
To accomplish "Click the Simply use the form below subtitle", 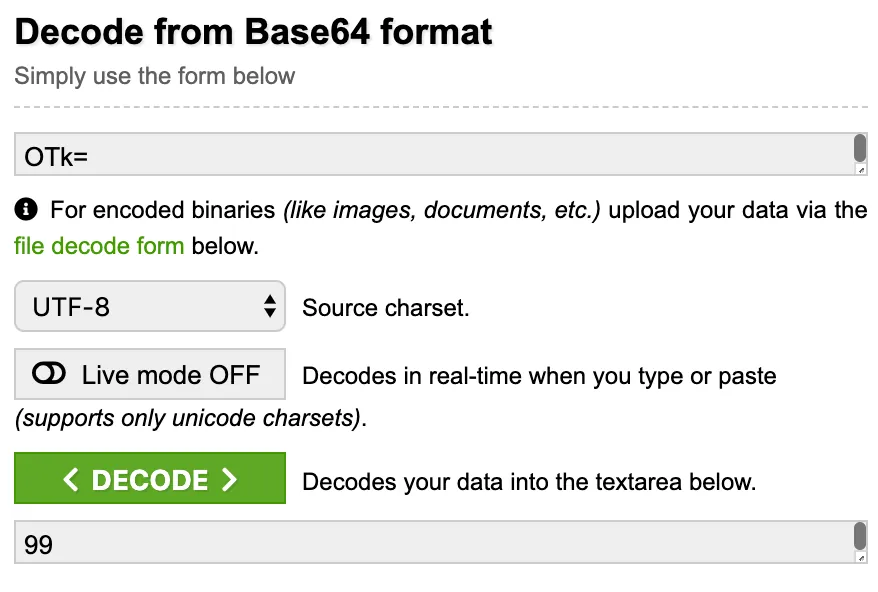I will tap(155, 76).
